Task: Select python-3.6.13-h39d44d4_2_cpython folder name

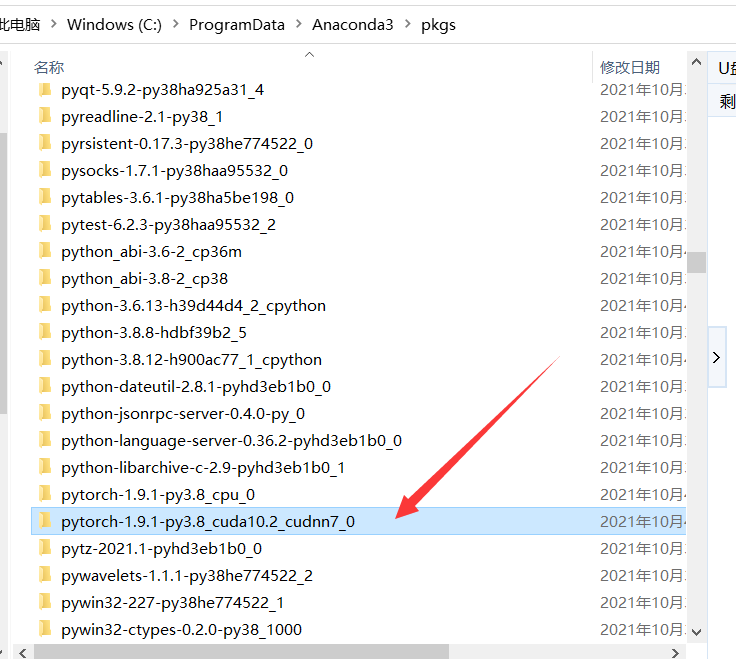Action: (x=193, y=306)
